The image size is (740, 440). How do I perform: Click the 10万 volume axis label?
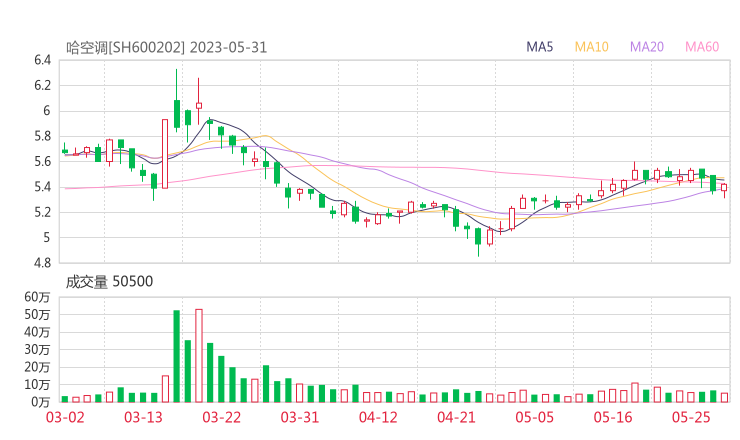coord(37,385)
